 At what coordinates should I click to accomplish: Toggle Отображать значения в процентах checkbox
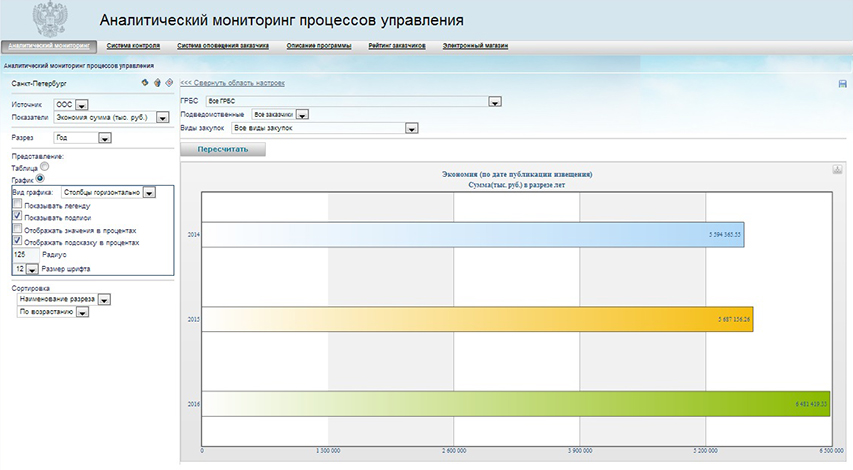click(x=17, y=229)
